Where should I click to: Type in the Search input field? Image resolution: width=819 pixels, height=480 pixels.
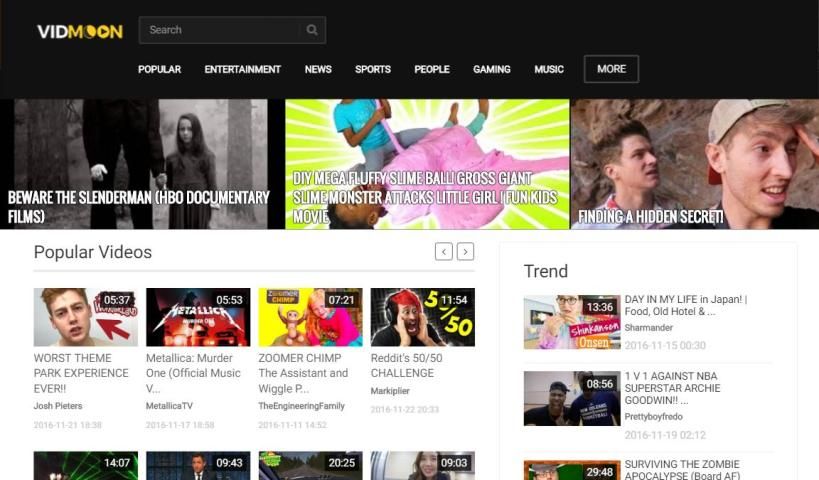point(220,30)
